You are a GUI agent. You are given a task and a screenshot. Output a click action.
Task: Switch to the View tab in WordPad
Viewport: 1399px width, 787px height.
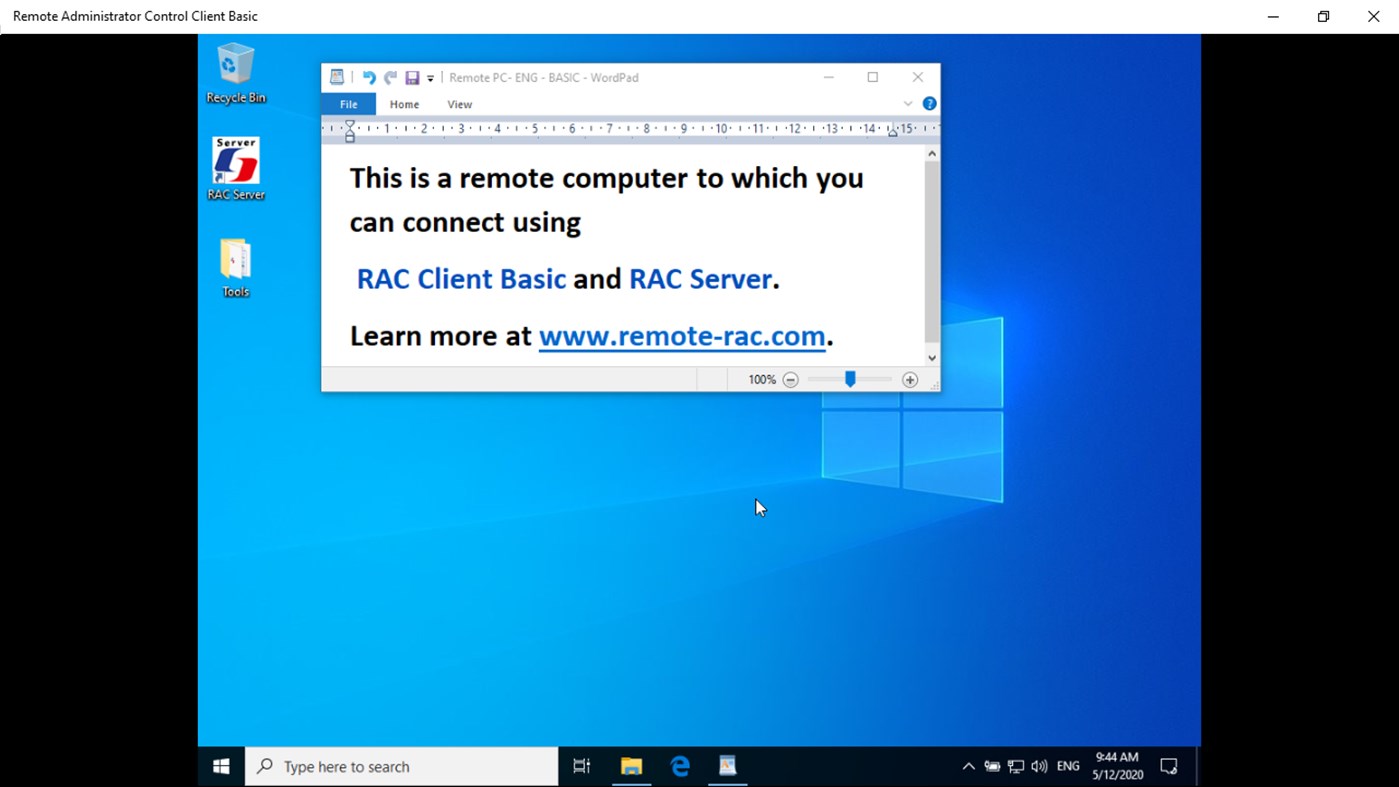tap(459, 103)
